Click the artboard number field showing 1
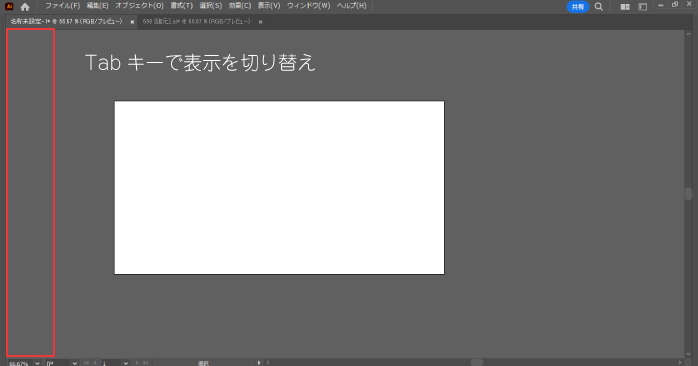 coord(111,363)
